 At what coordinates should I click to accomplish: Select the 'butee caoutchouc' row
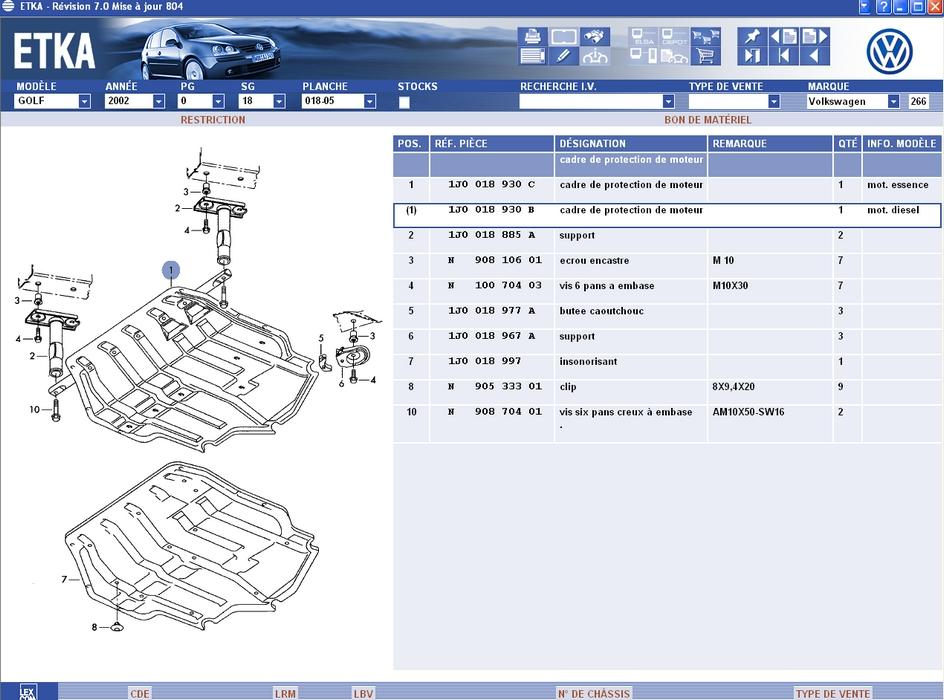click(x=667, y=316)
